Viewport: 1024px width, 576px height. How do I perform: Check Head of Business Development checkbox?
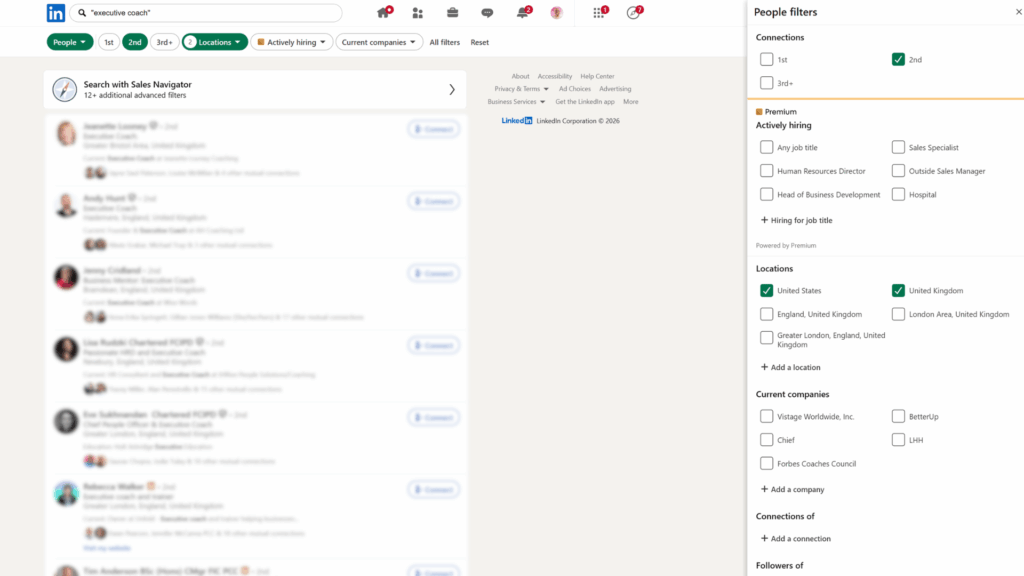tap(767, 195)
